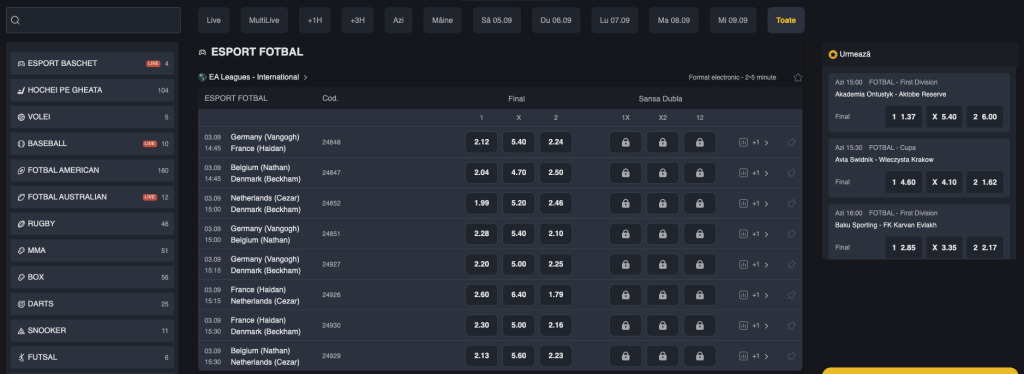The width and height of the screenshot is (1024, 374).
Task: Open HOCHEI PE GHEATA category
Action: pos(92,90)
